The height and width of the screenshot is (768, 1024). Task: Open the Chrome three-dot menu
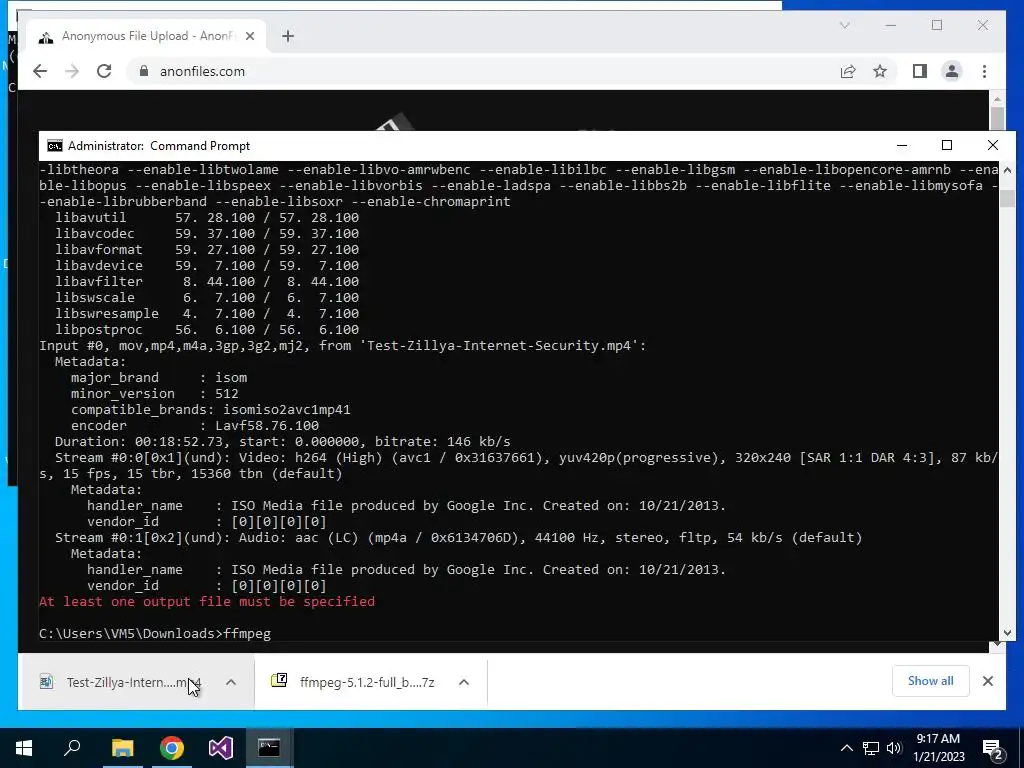point(984,71)
